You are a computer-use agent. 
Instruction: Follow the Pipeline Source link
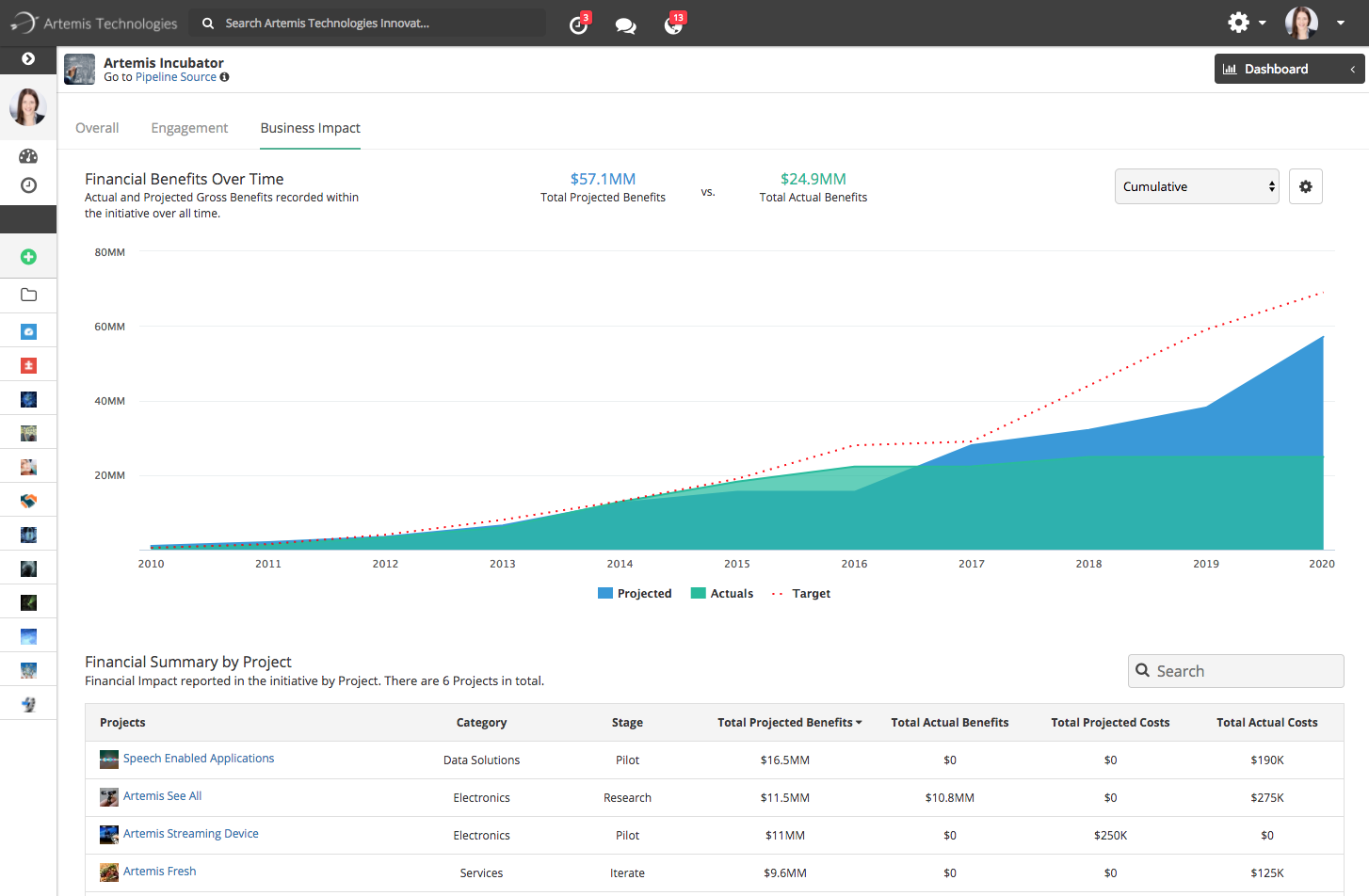(x=176, y=77)
